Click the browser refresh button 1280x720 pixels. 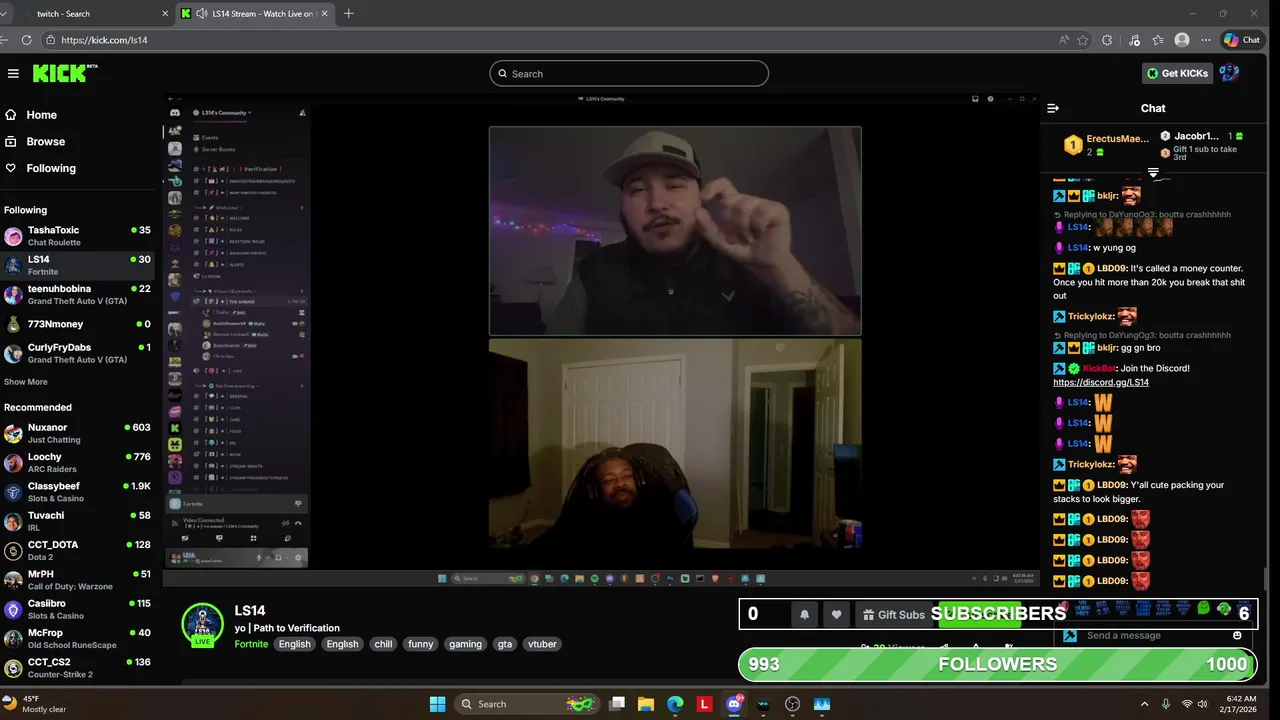pyautogui.click(x=27, y=40)
